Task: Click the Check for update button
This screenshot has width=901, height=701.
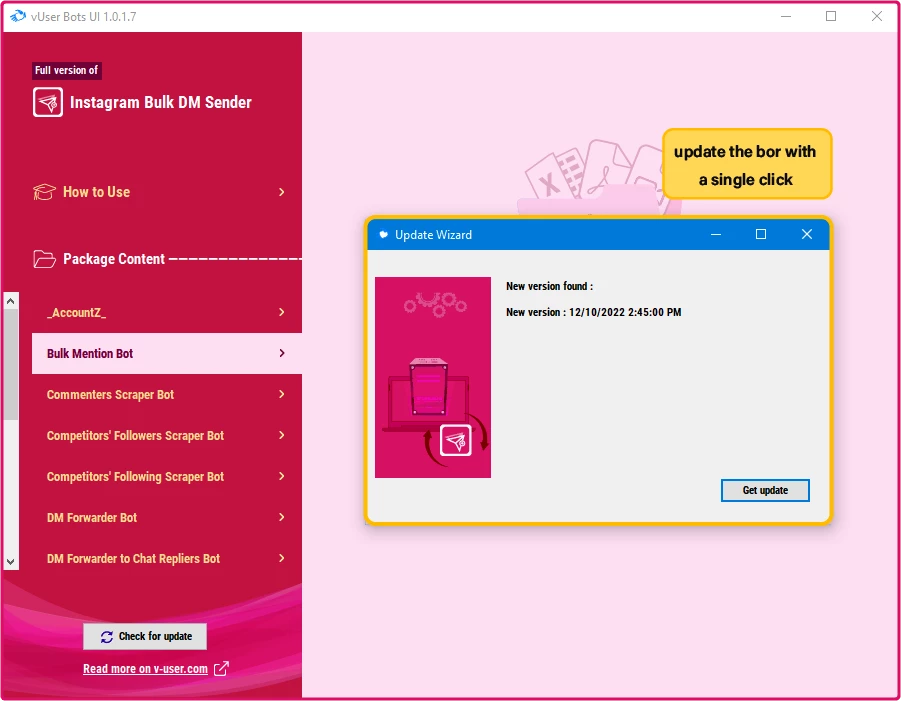Action: point(145,637)
